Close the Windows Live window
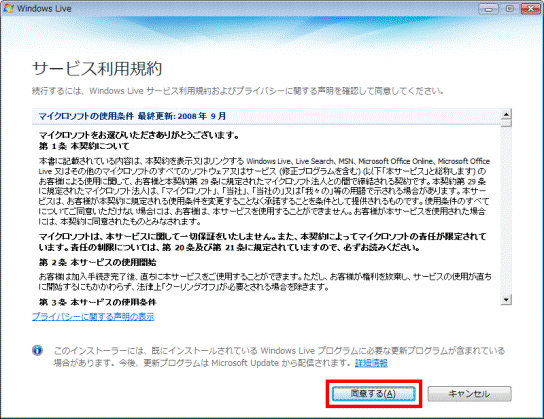Screen dimensions: 544x419 coord(530,9)
